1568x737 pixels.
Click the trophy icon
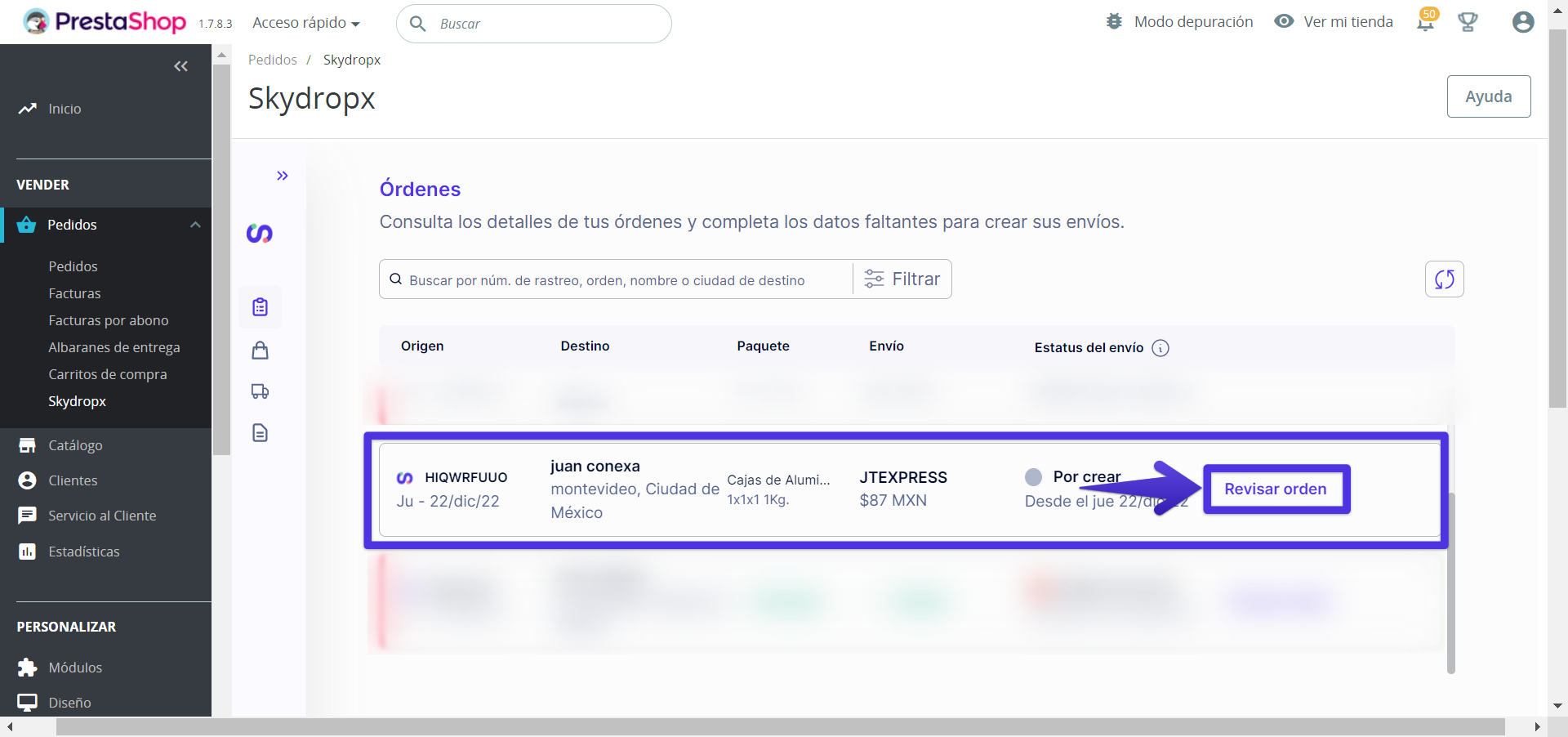click(1468, 22)
